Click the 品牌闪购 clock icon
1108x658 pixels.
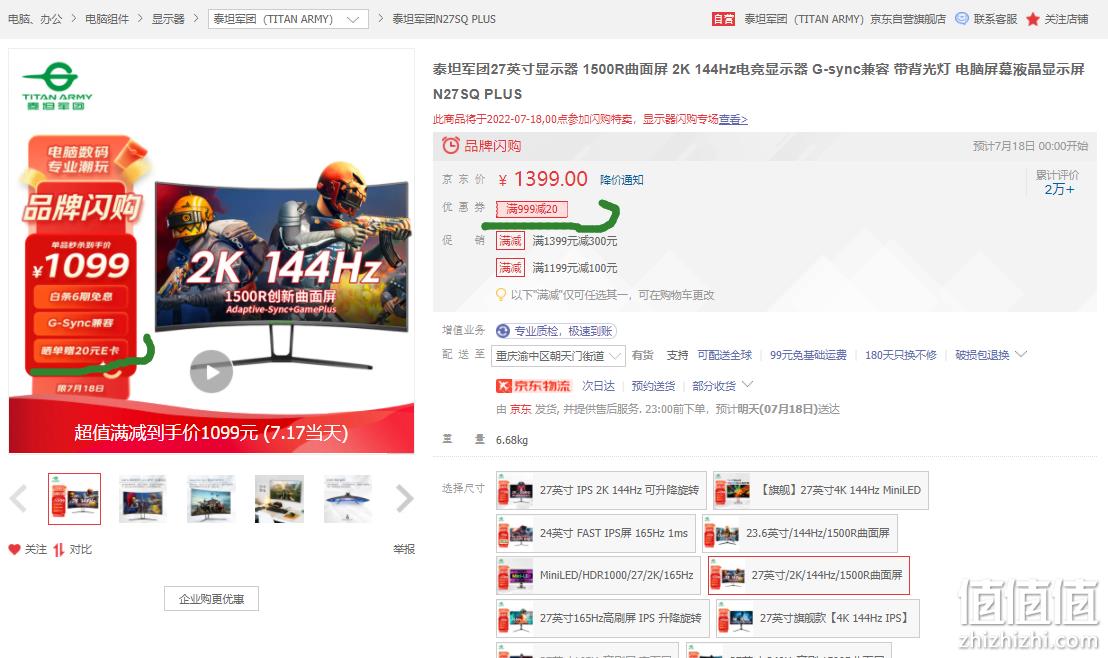tap(450, 146)
